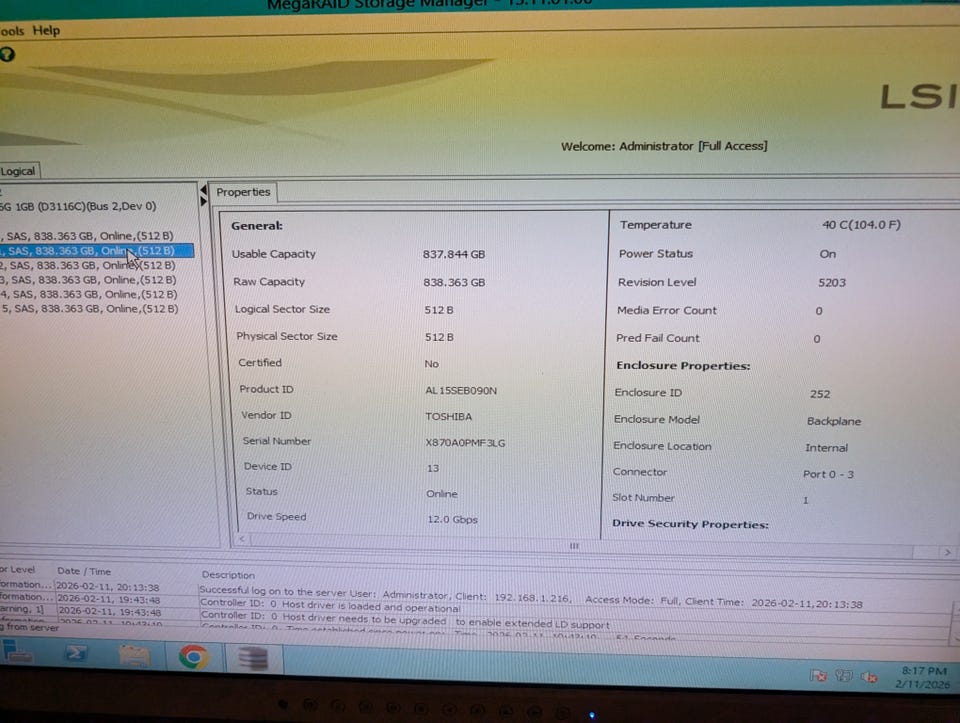Click Product ID value AL15SEB090N
Screen dimensions: 960x723
pyautogui.click(x=461, y=391)
